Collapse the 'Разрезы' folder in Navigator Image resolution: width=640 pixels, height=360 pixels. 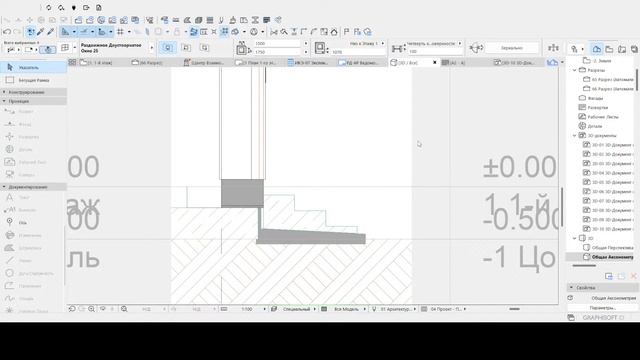coord(575,70)
